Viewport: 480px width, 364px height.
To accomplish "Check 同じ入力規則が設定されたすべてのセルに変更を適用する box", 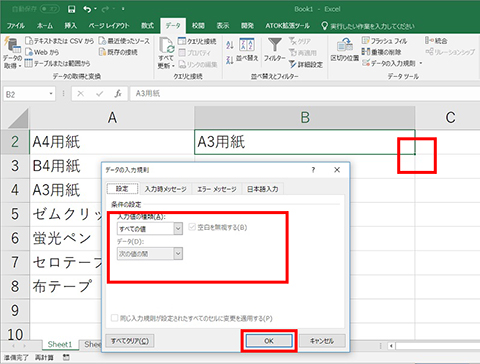I will click(x=114, y=318).
